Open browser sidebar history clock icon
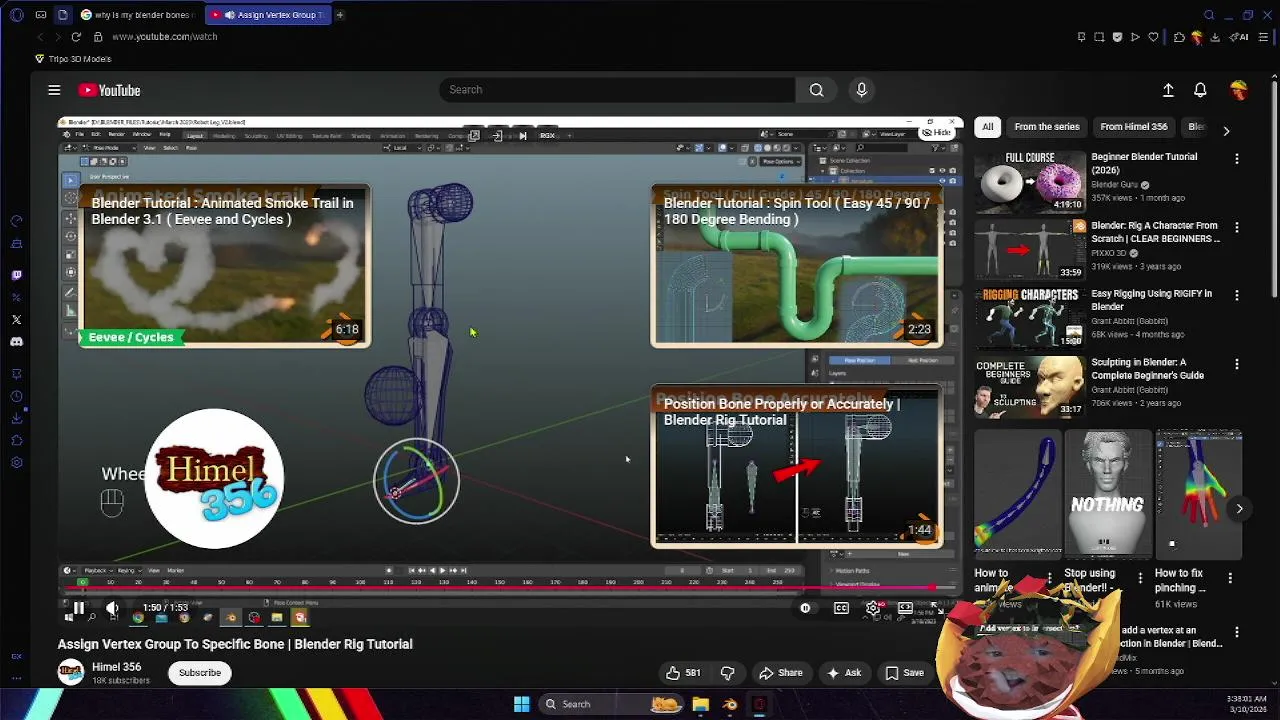Screen dimensions: 1280x720 (x=16, y=396)
